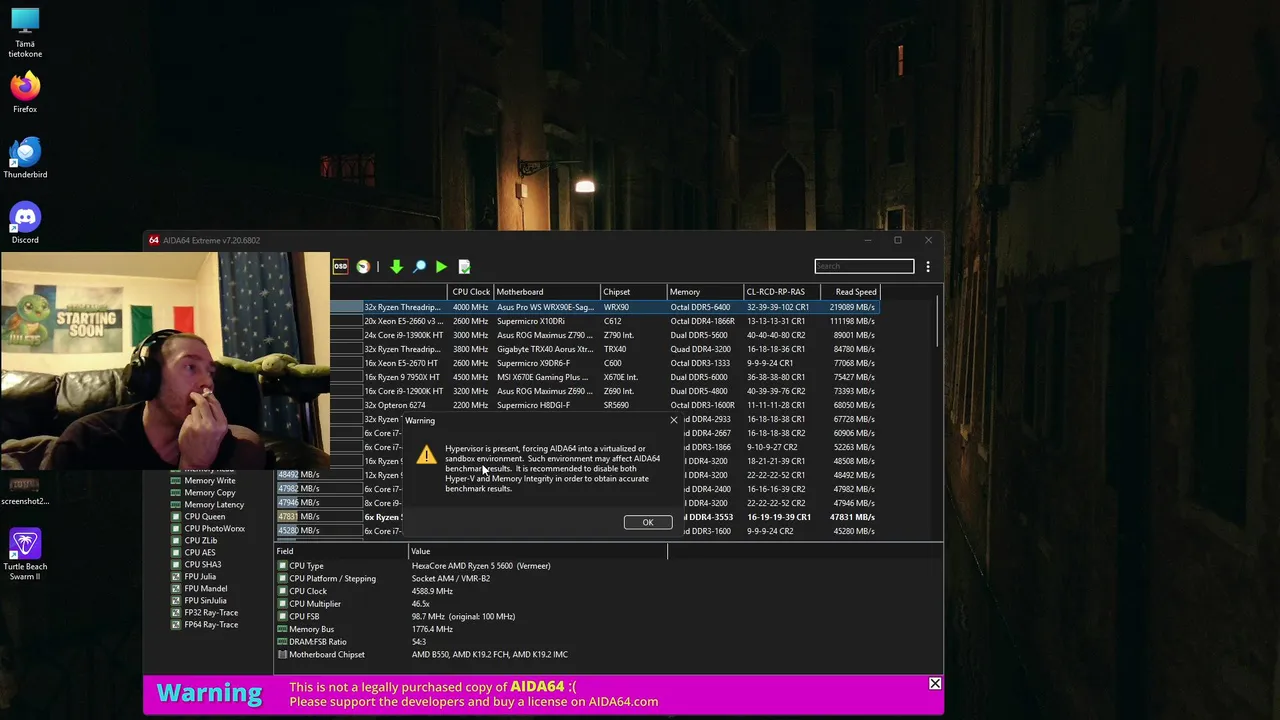Select the CPU Queen benchmark

(204, 517)
